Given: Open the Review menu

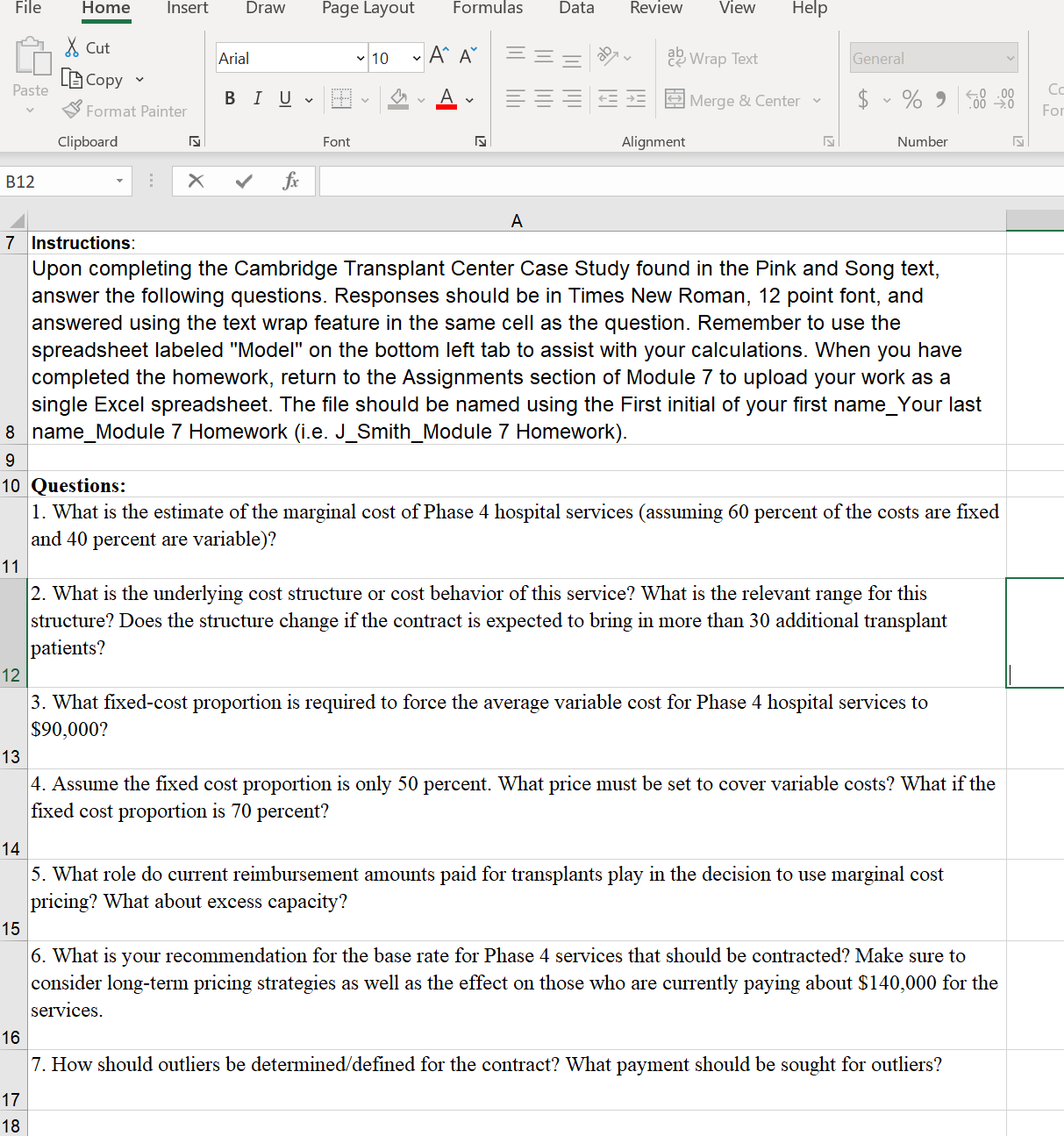Looking at the screenshot, I should pyautogui.click(x=655, y=8).
